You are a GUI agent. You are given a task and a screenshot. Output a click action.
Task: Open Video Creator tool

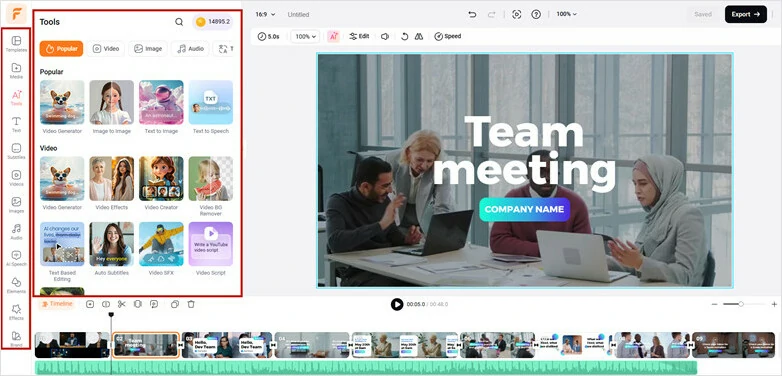(x=161, y=183)
